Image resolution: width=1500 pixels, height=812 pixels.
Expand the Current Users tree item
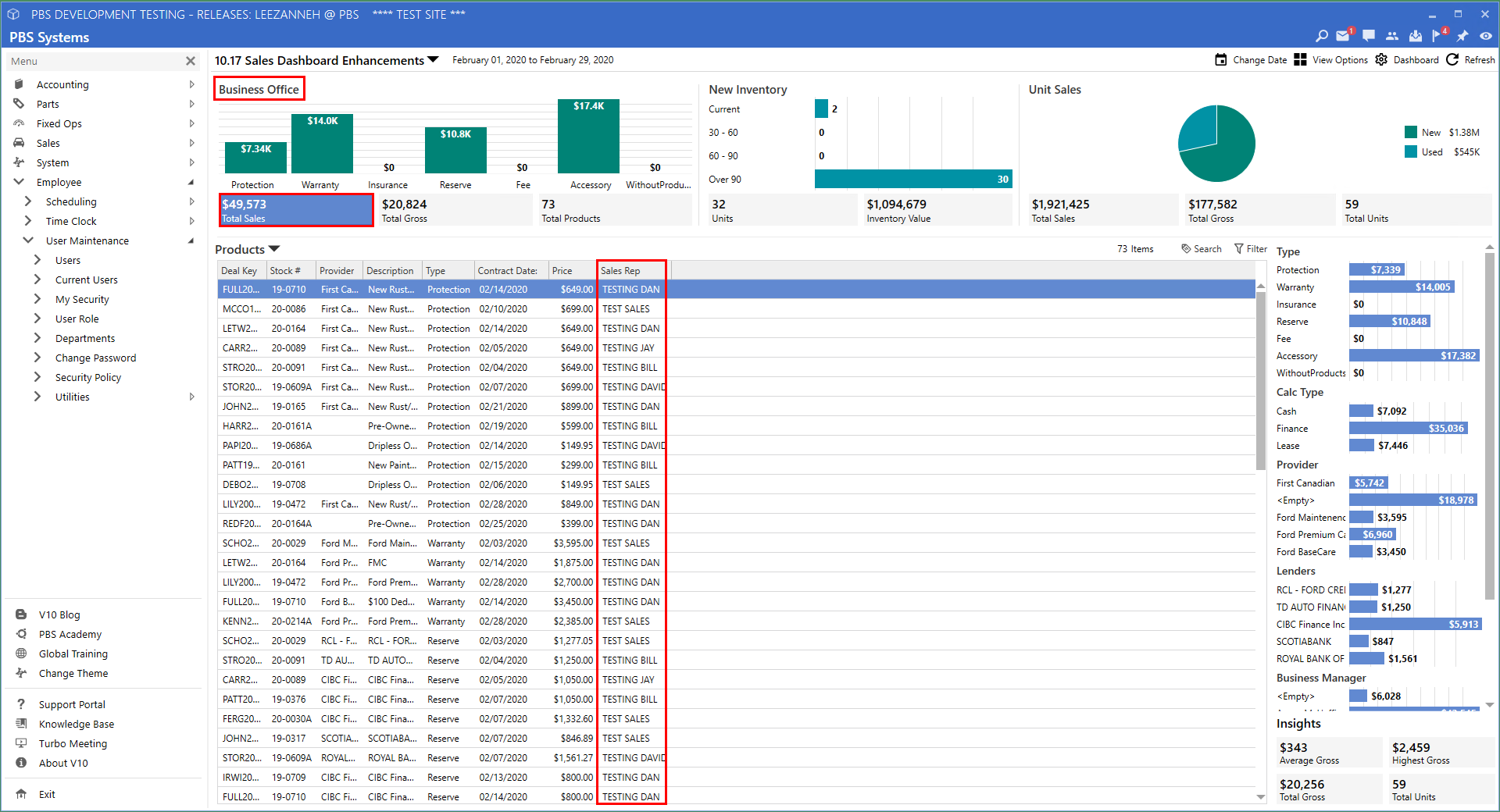(37, 280)
